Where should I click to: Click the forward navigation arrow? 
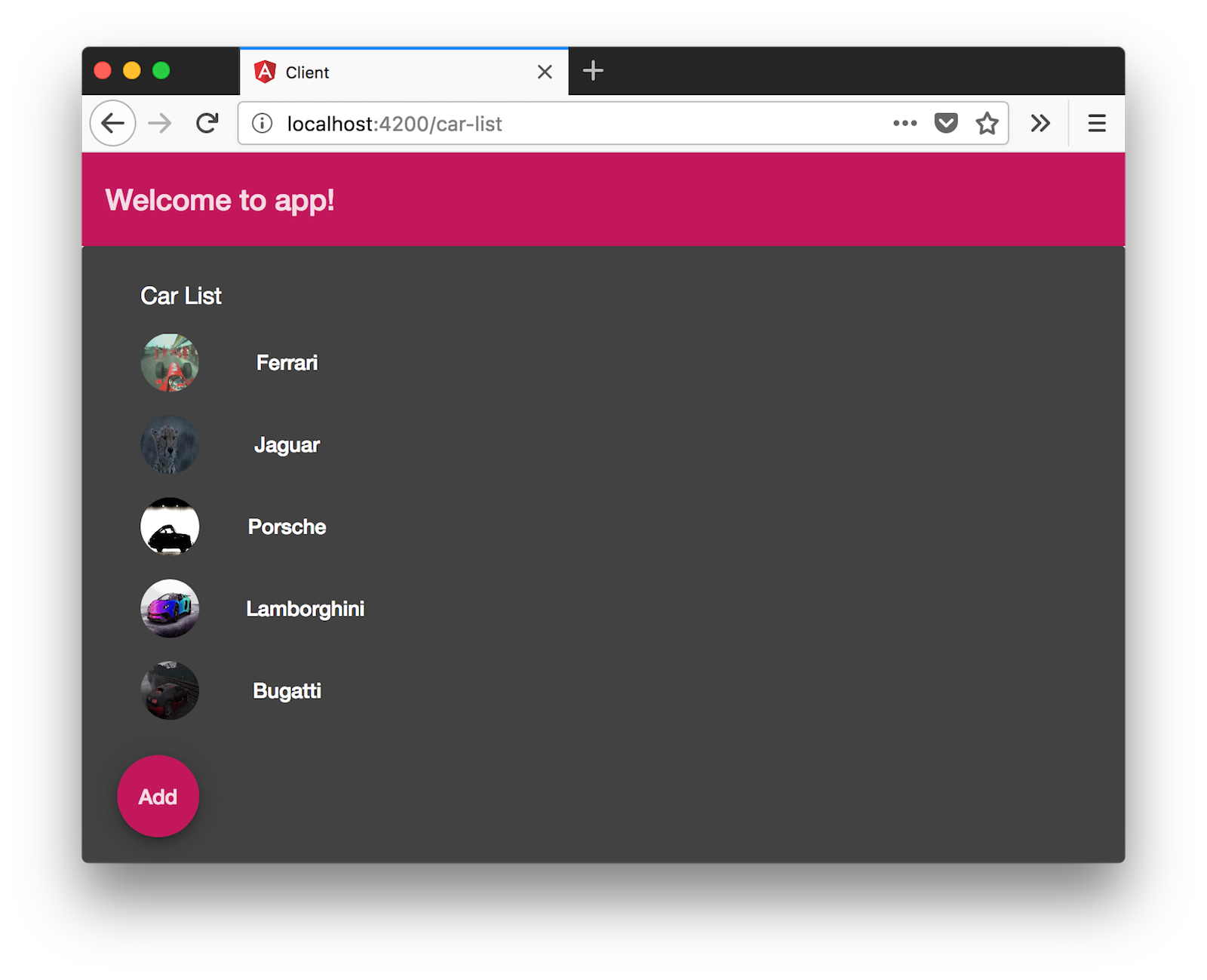(x=160, y=123)
